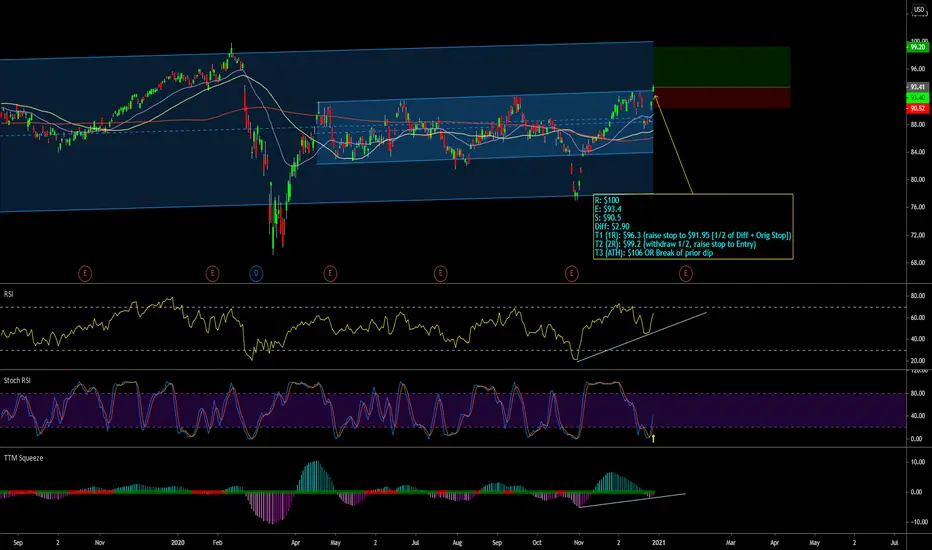This screenshot has height=550, width=932.
Task: Click the 20.00 value on the RSI scale
Action: point(918,361)
